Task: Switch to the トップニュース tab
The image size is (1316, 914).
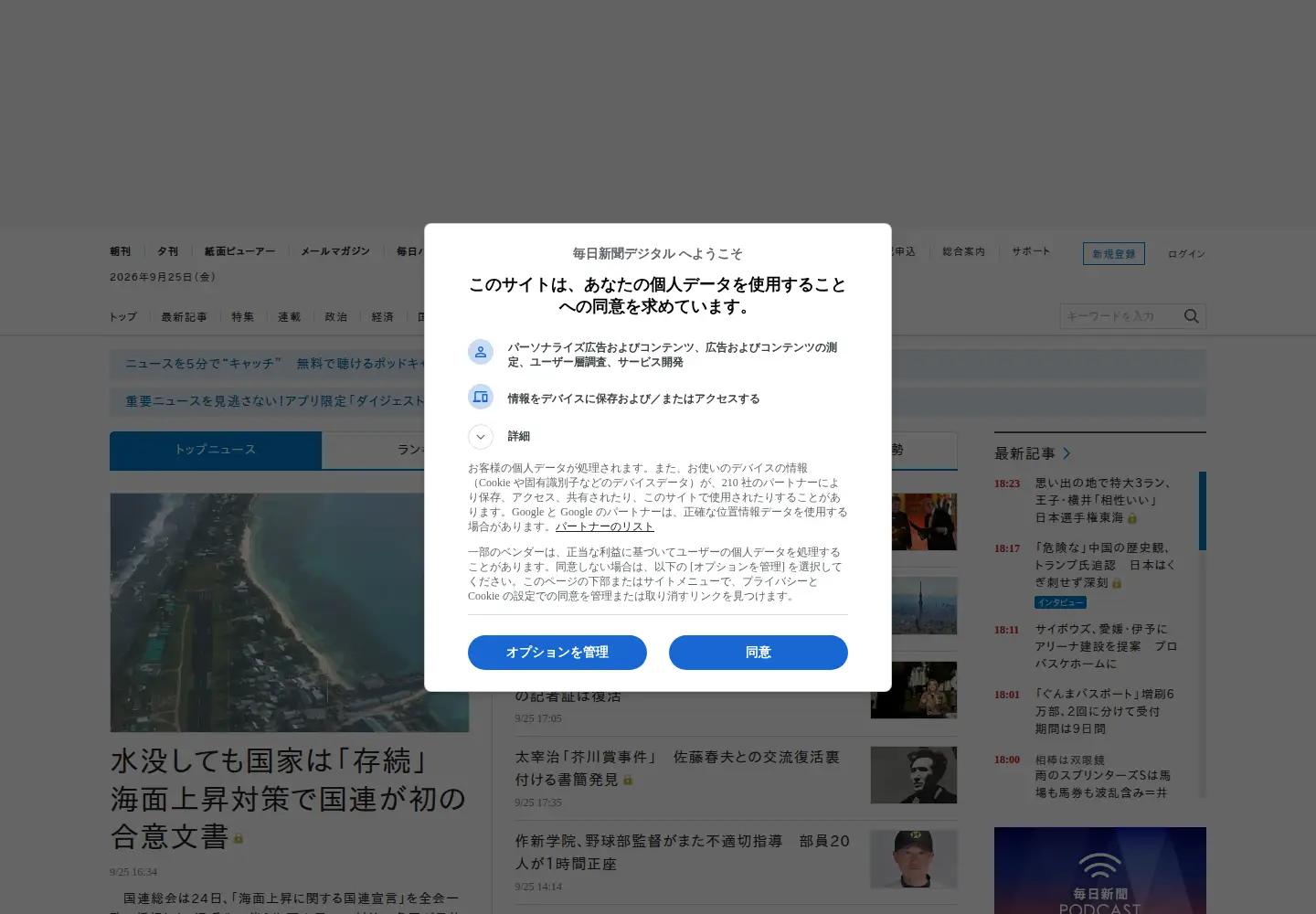Action: pyautogui.click(x=216, y=450)
